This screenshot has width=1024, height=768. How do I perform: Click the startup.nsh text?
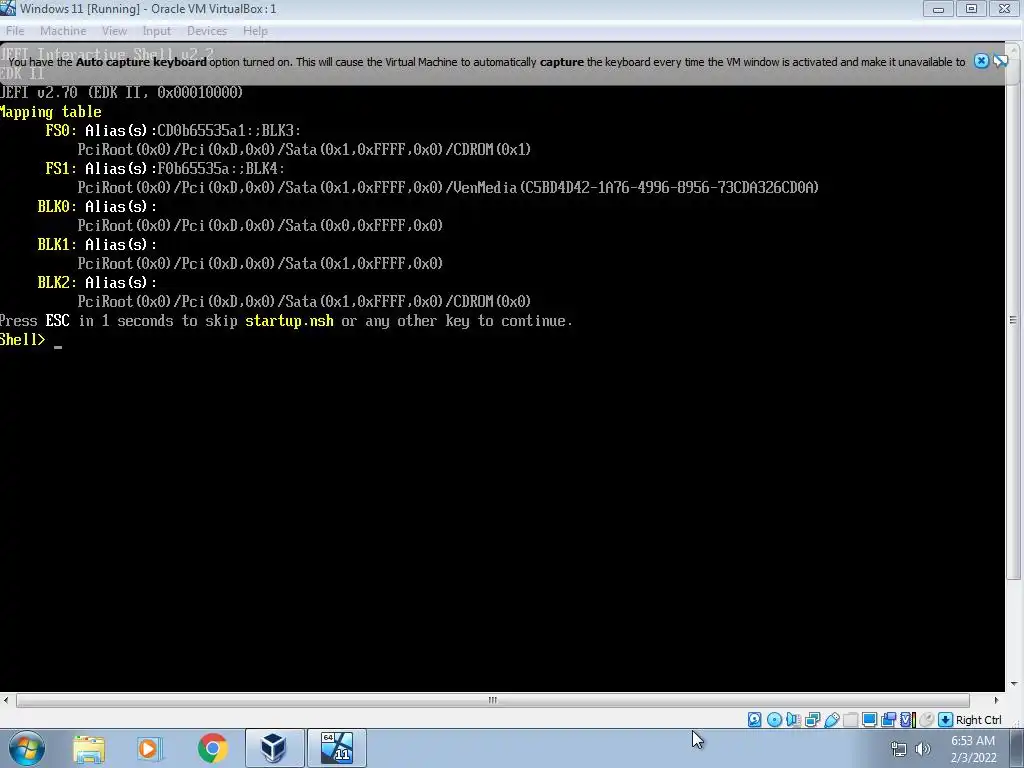[x=289, y=321]
